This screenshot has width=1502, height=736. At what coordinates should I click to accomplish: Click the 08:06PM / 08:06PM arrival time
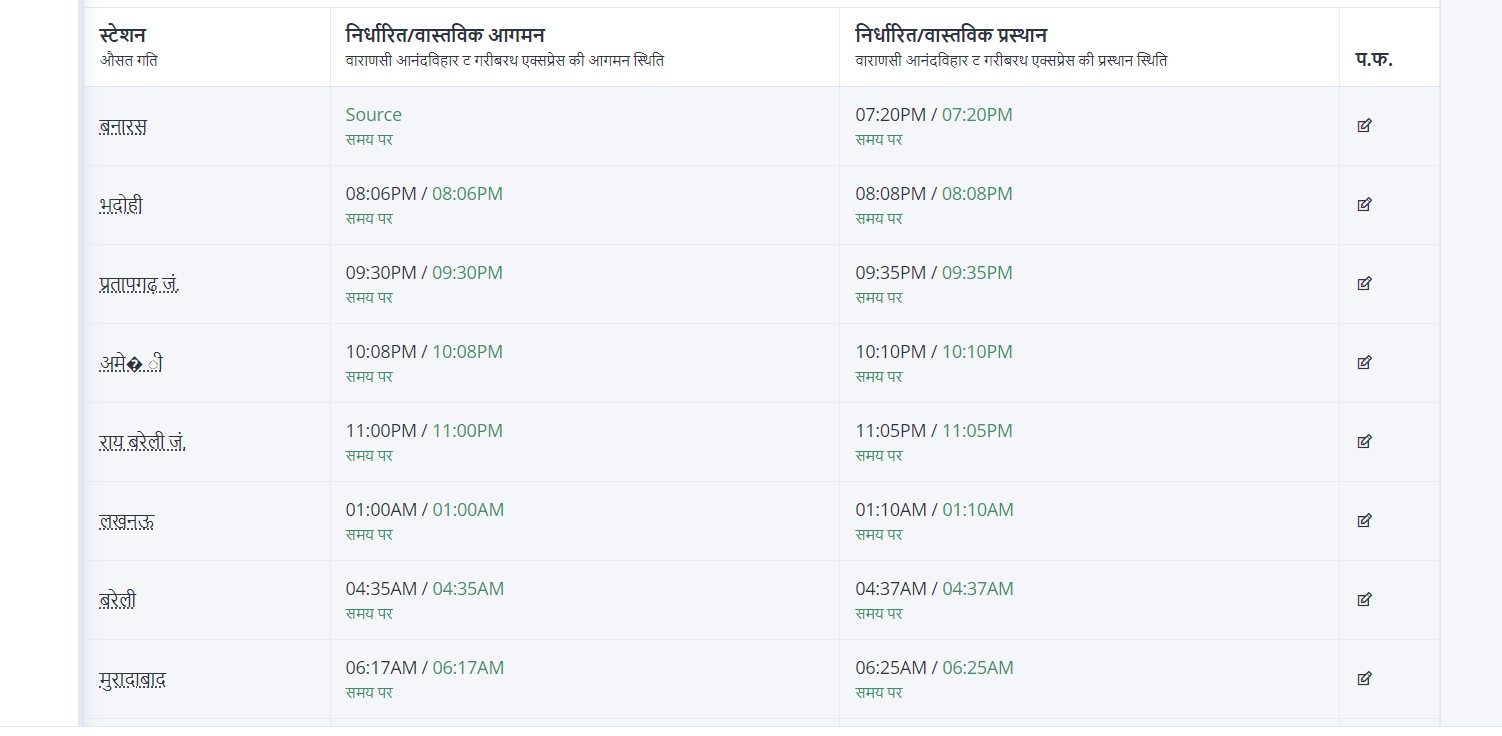click(424, 194)
